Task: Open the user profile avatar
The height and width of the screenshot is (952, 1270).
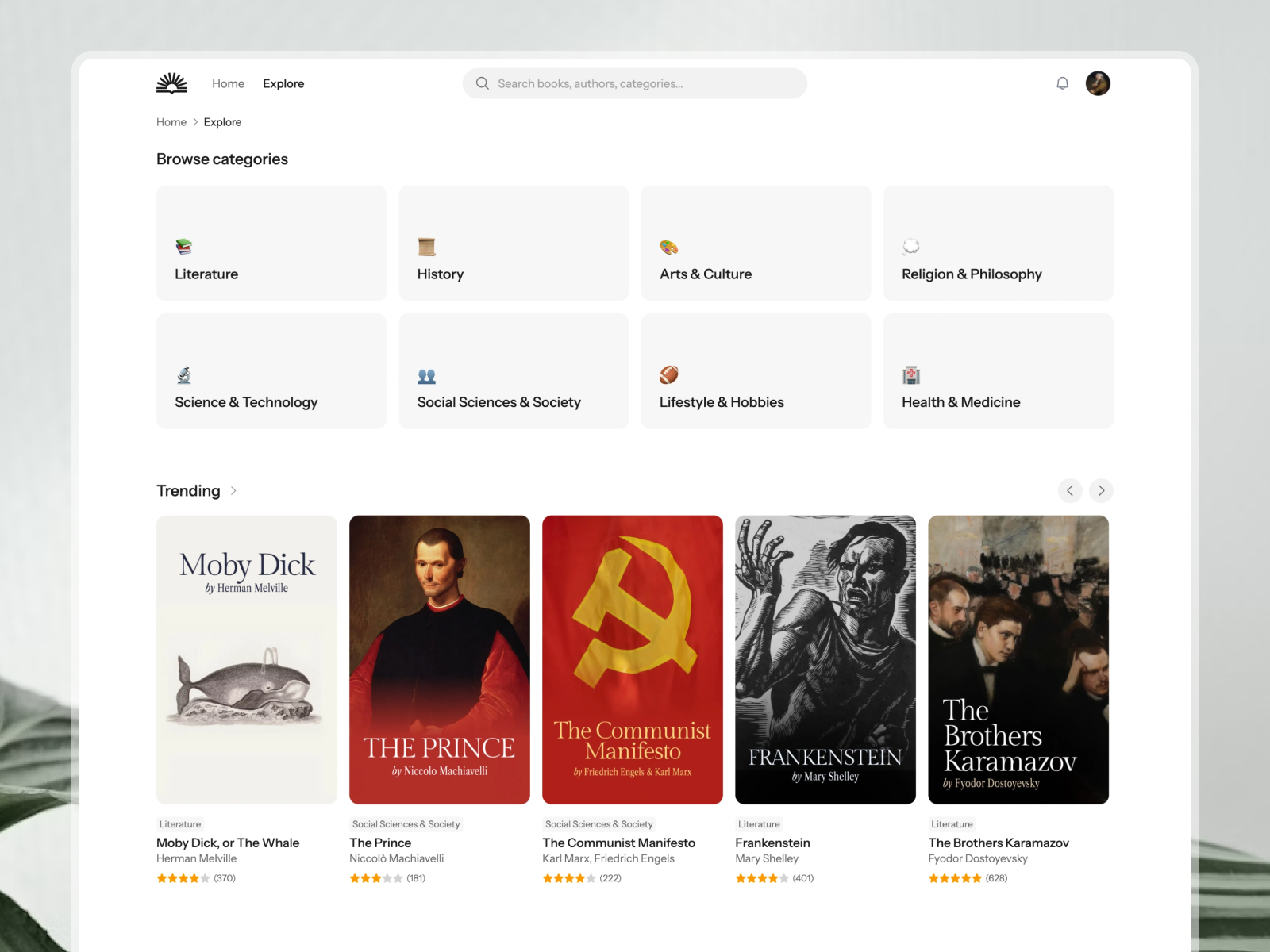Action: point(1098,83)
